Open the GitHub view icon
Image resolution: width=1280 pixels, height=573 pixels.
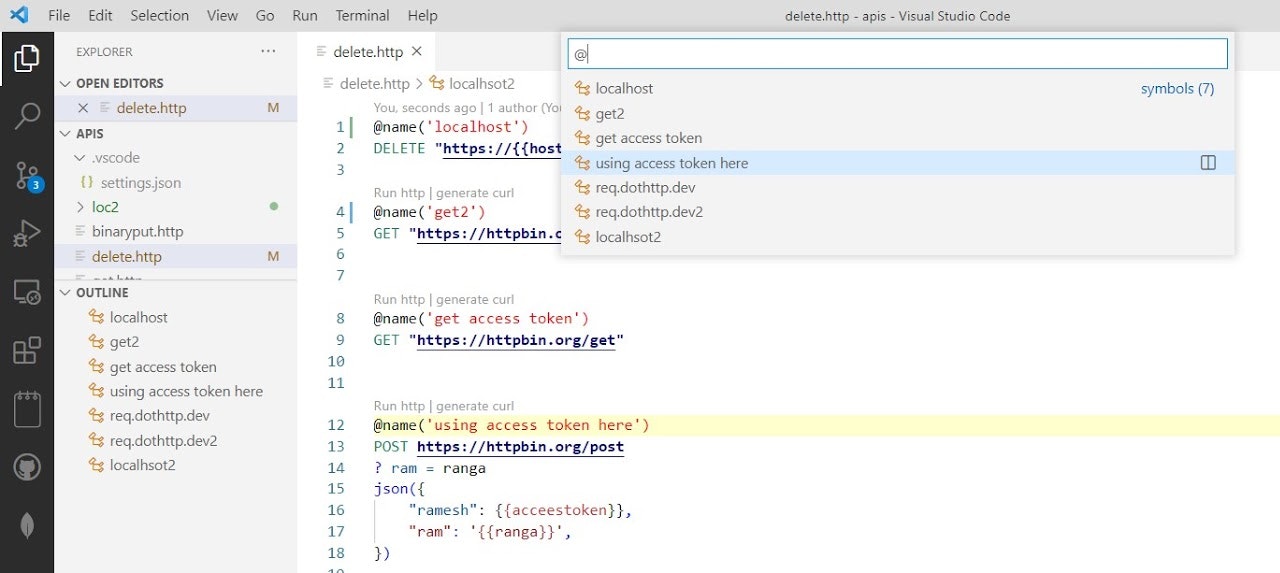coord(27,467)
